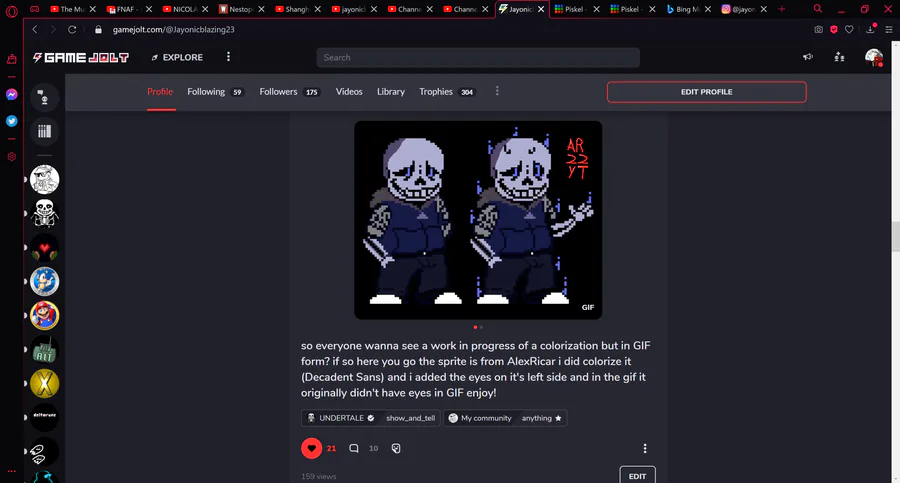Open Twitter in Opera sidebar
The width and height of the screenshot is (900, 483).
[11, 121]
